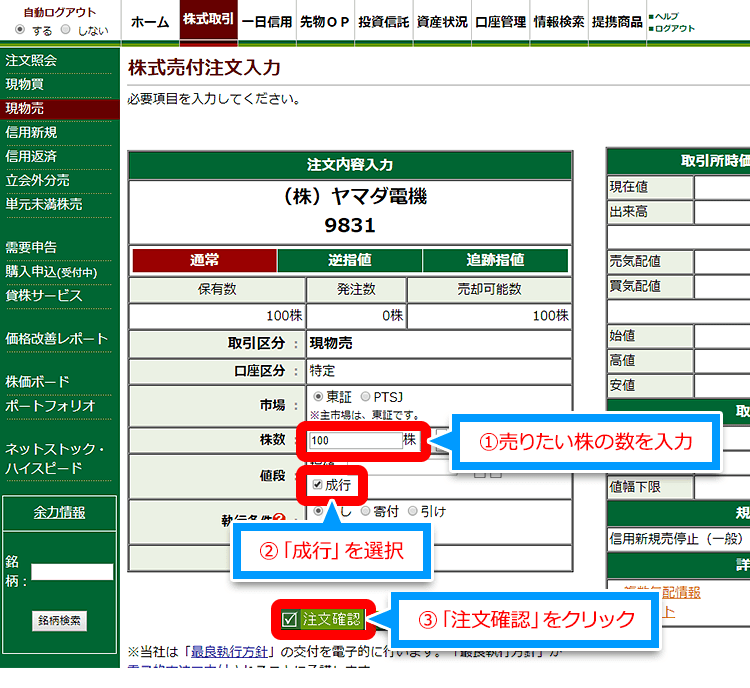
Task: Open ポートフォリオ in the sidebar
Action: (50, 406)
